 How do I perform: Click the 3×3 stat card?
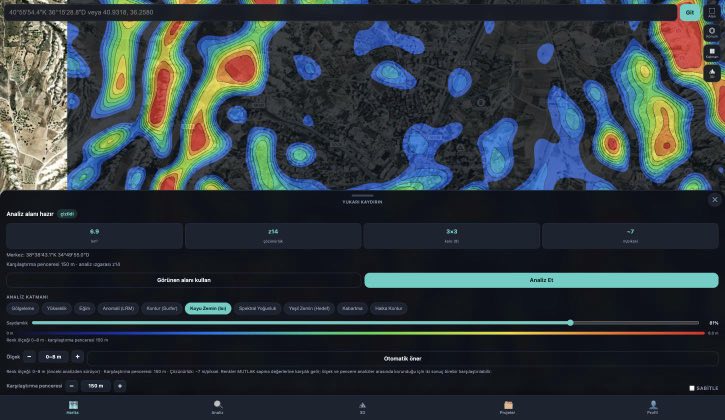click(452, 236)
